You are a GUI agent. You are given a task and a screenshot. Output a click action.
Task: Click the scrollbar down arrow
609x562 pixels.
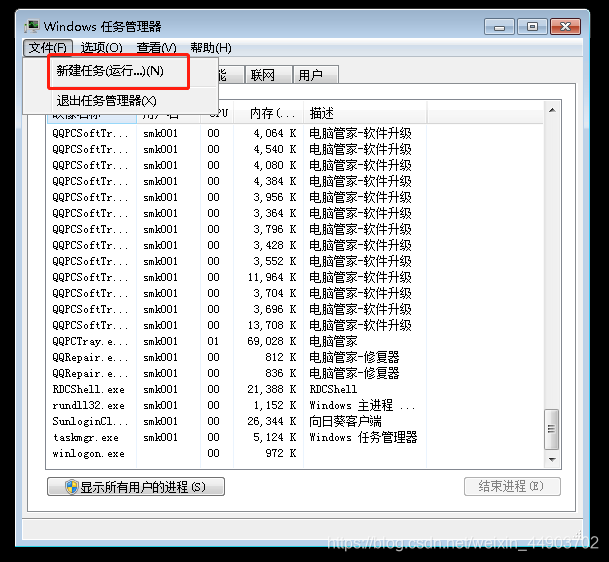pos(552,459)
